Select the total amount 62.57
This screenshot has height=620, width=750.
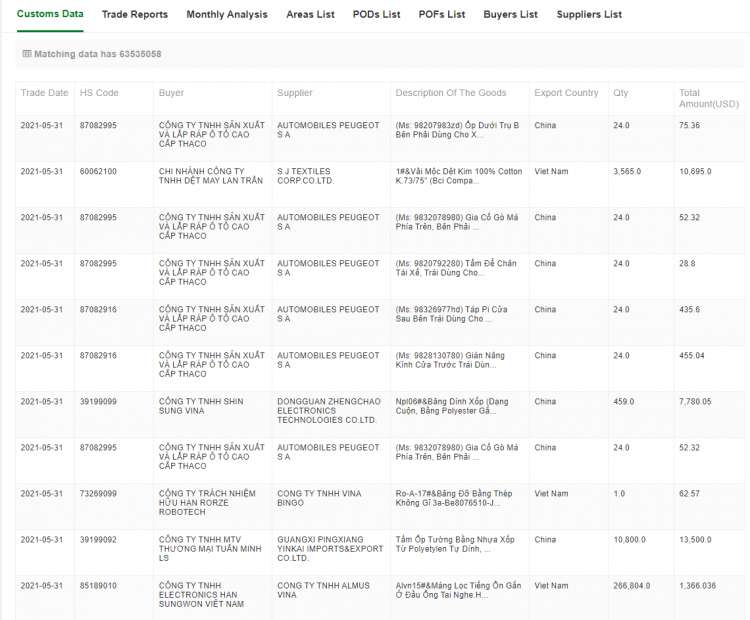(x=689, y=493)
